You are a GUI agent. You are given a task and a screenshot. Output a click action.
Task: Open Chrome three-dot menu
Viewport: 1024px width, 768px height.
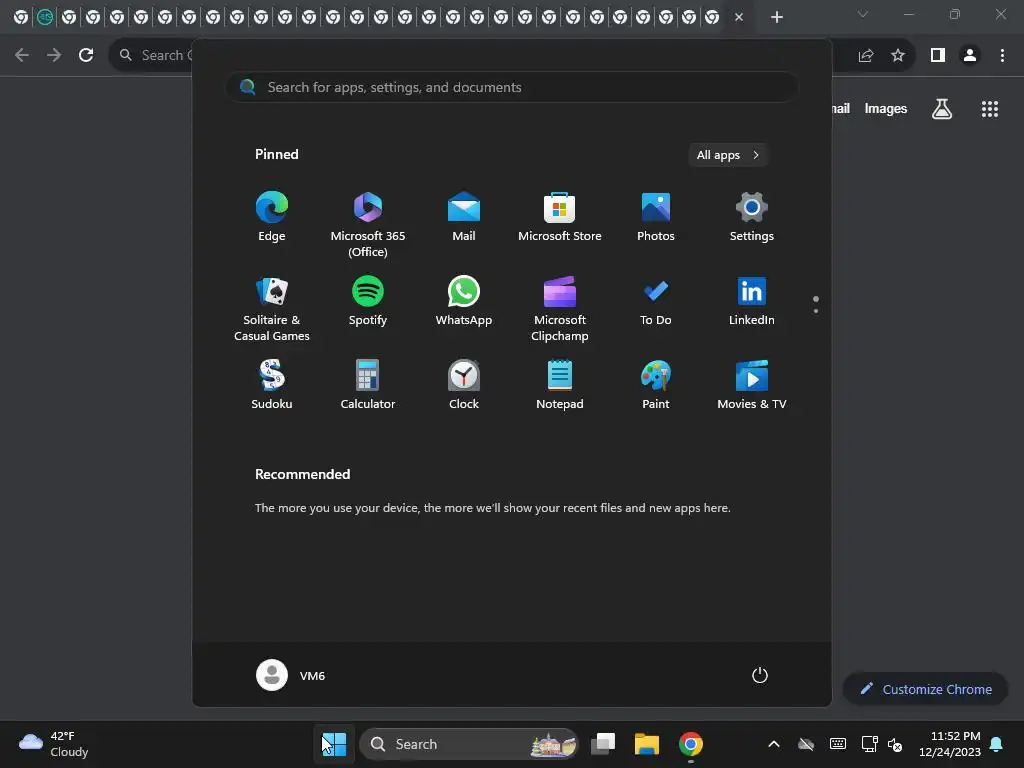click(1002, 56)
